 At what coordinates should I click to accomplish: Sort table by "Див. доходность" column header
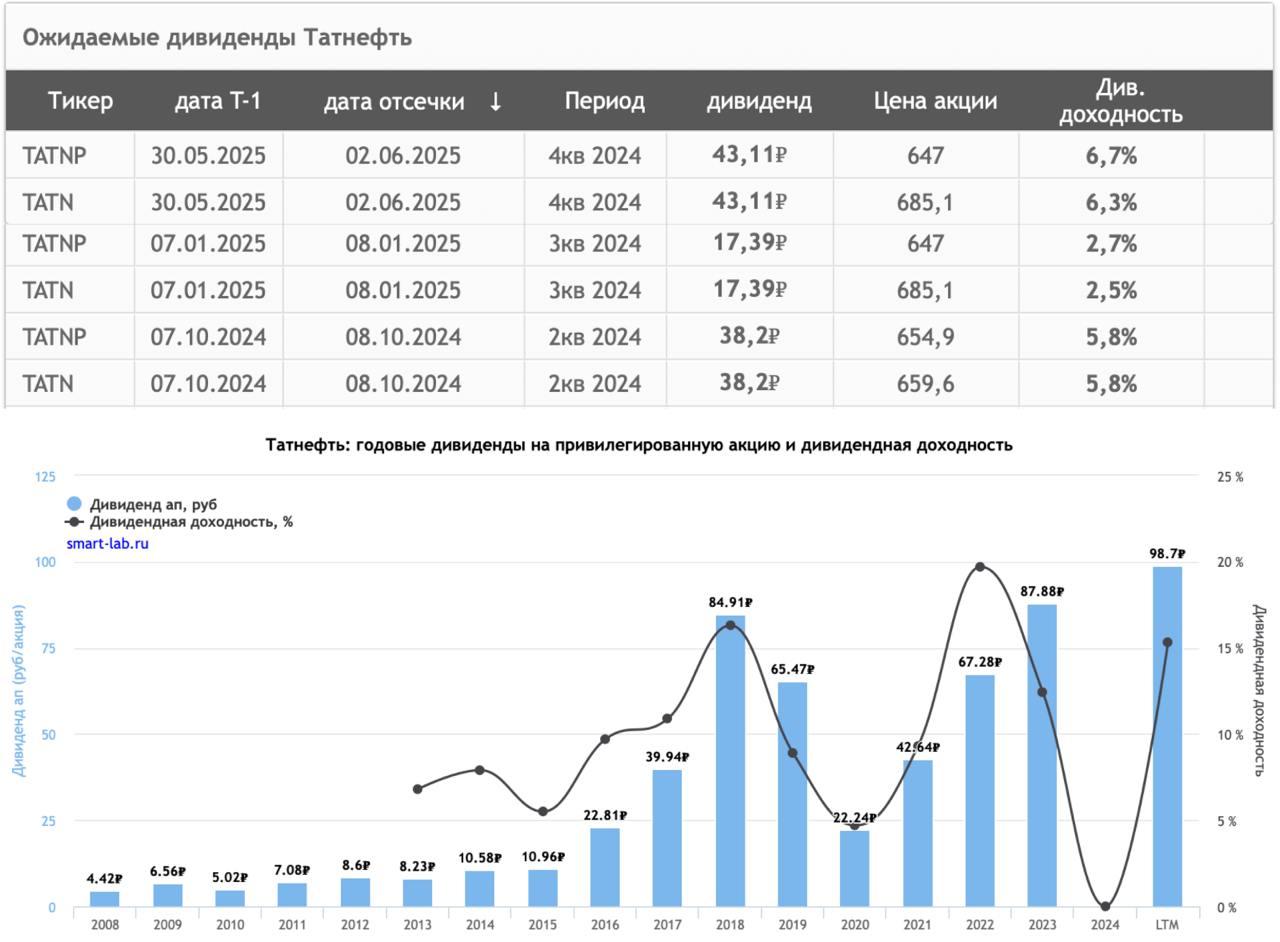(1120, 101)
